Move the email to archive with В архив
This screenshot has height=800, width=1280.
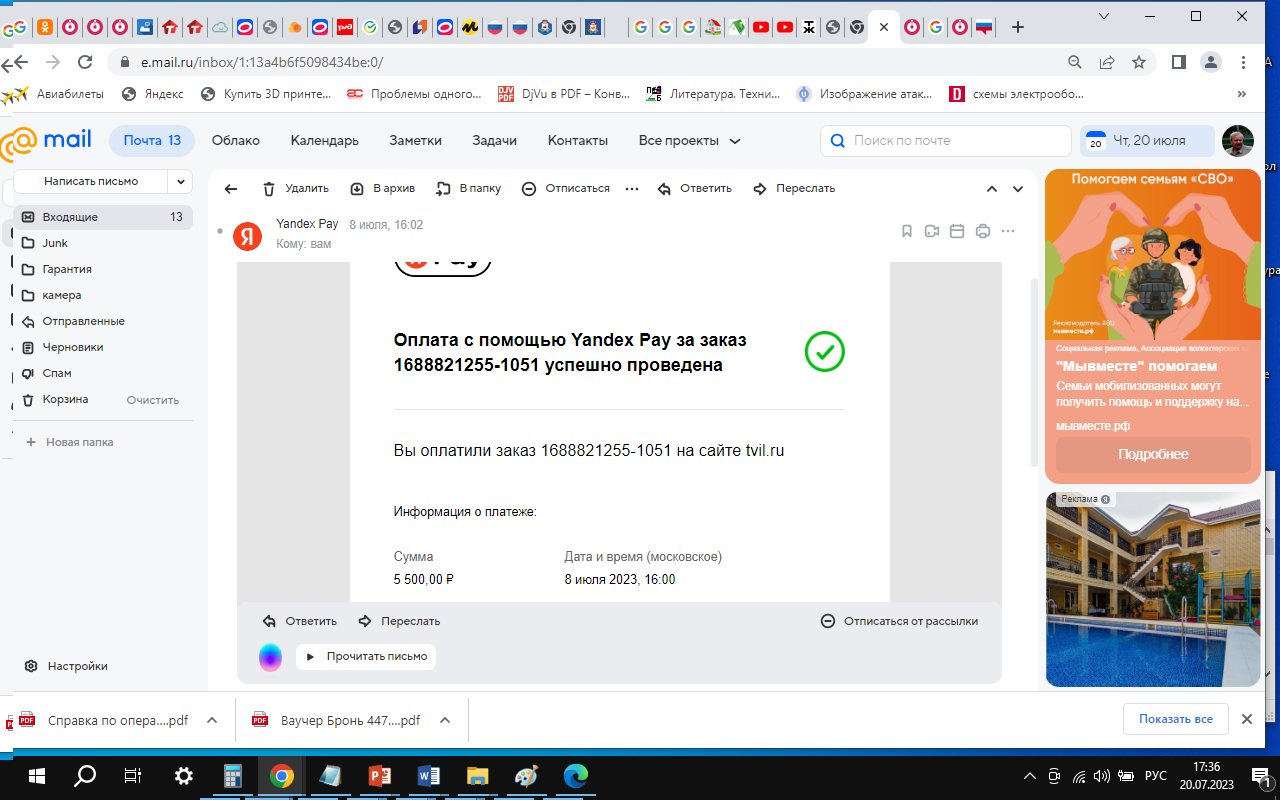coord(382,188)
